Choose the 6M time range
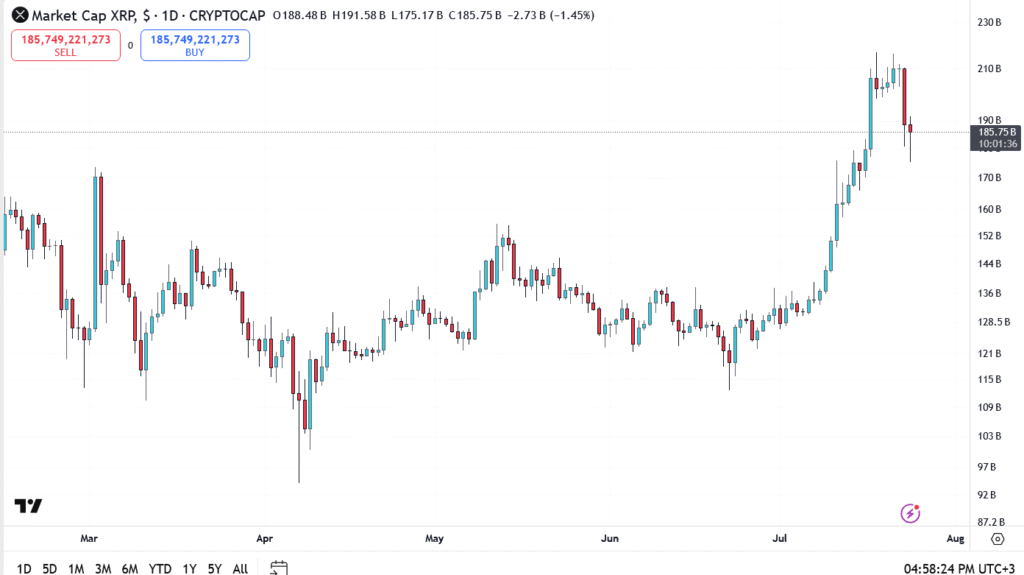The height and width of the screenshot is (575, 1024). (130, 569)
